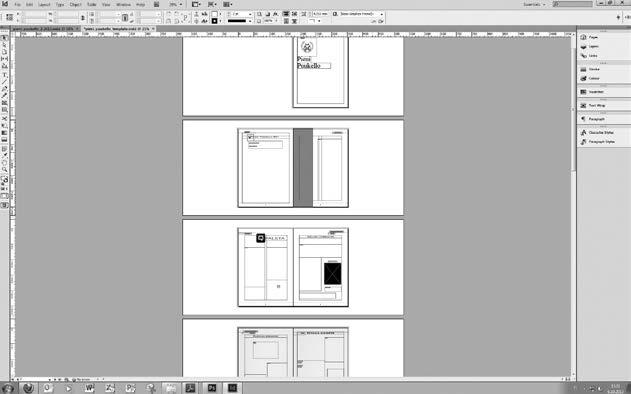Open the Layout menu
The height and width of the screenshot is (394, 631).
[x=44, y=4]
